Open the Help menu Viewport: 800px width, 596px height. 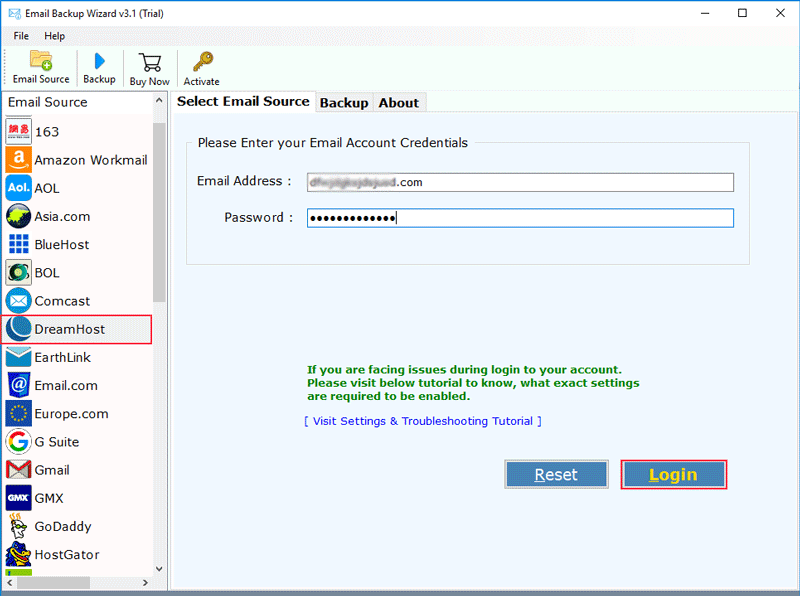coord(55,36)
